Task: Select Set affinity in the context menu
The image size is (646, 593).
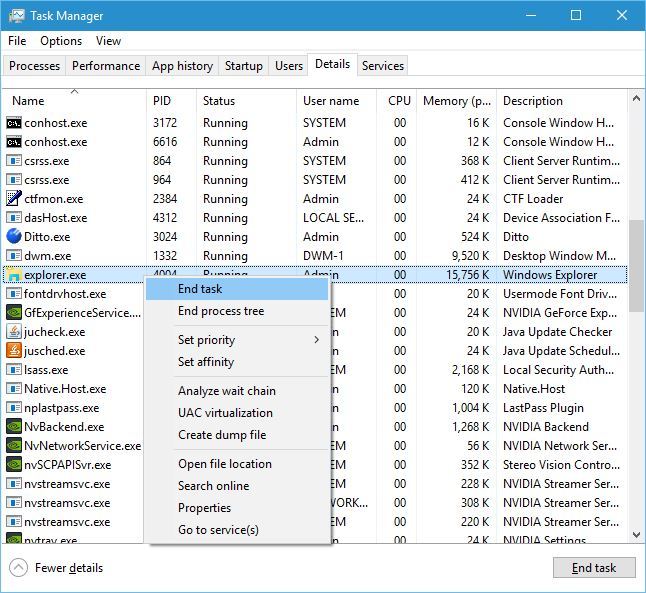Action: pos(237,362)
